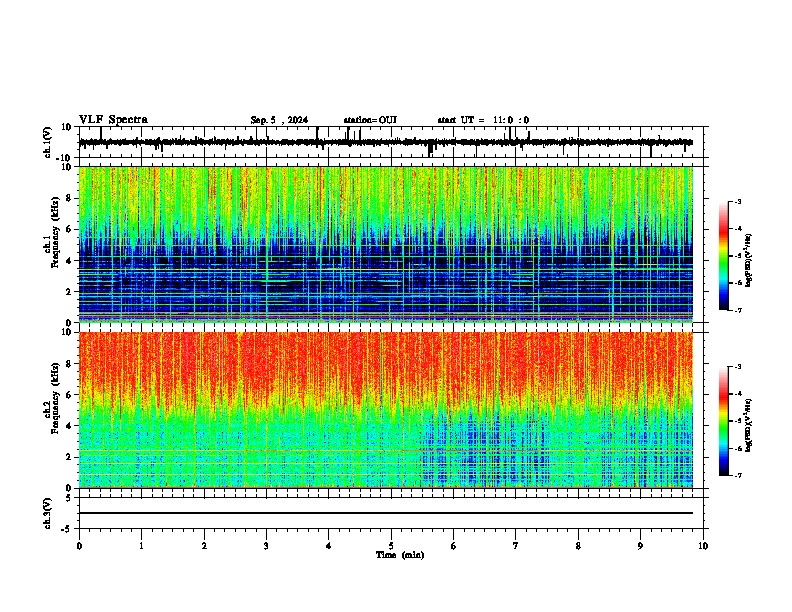Click the ch.1 voltage waveform trace

click(x=386, y=142)
